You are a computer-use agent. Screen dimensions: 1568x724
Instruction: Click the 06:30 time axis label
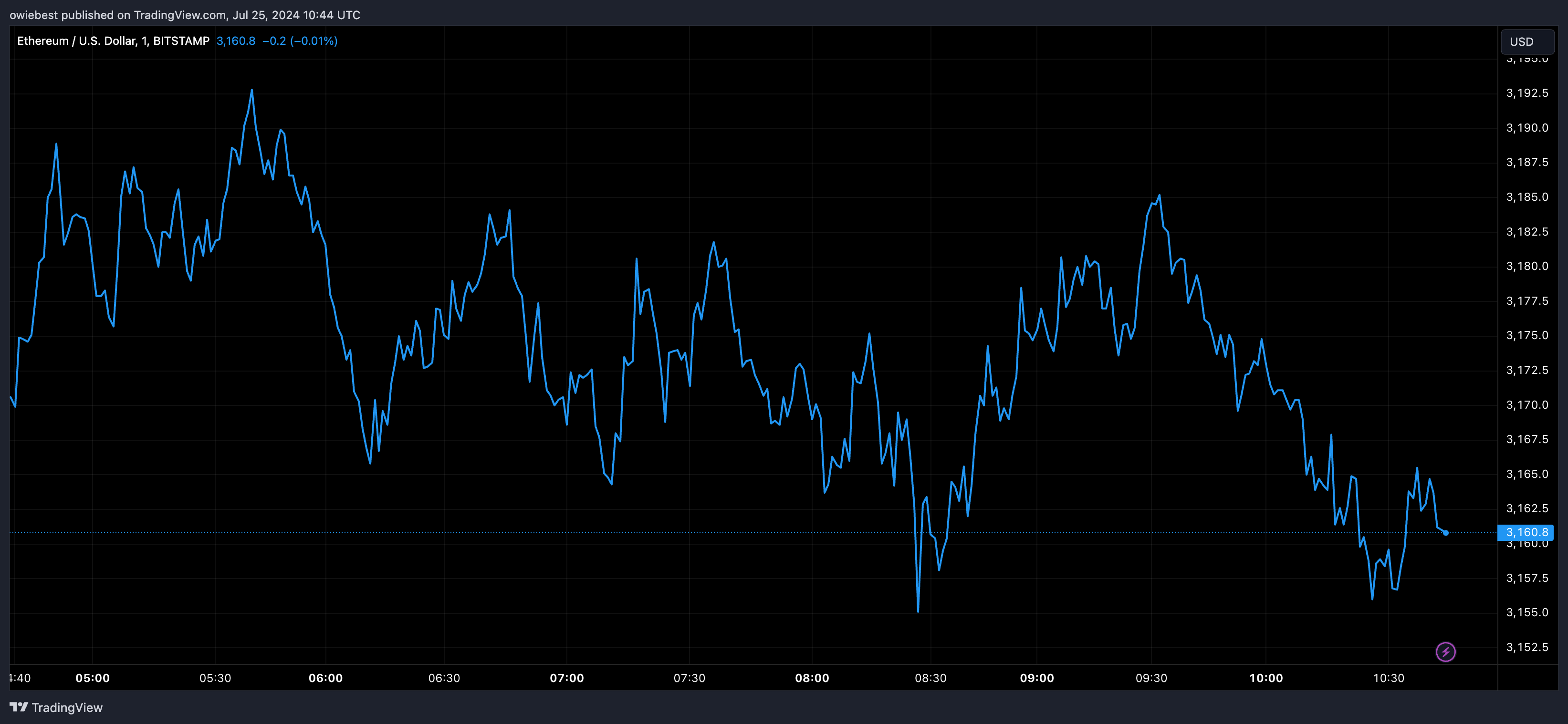(444, 678)
